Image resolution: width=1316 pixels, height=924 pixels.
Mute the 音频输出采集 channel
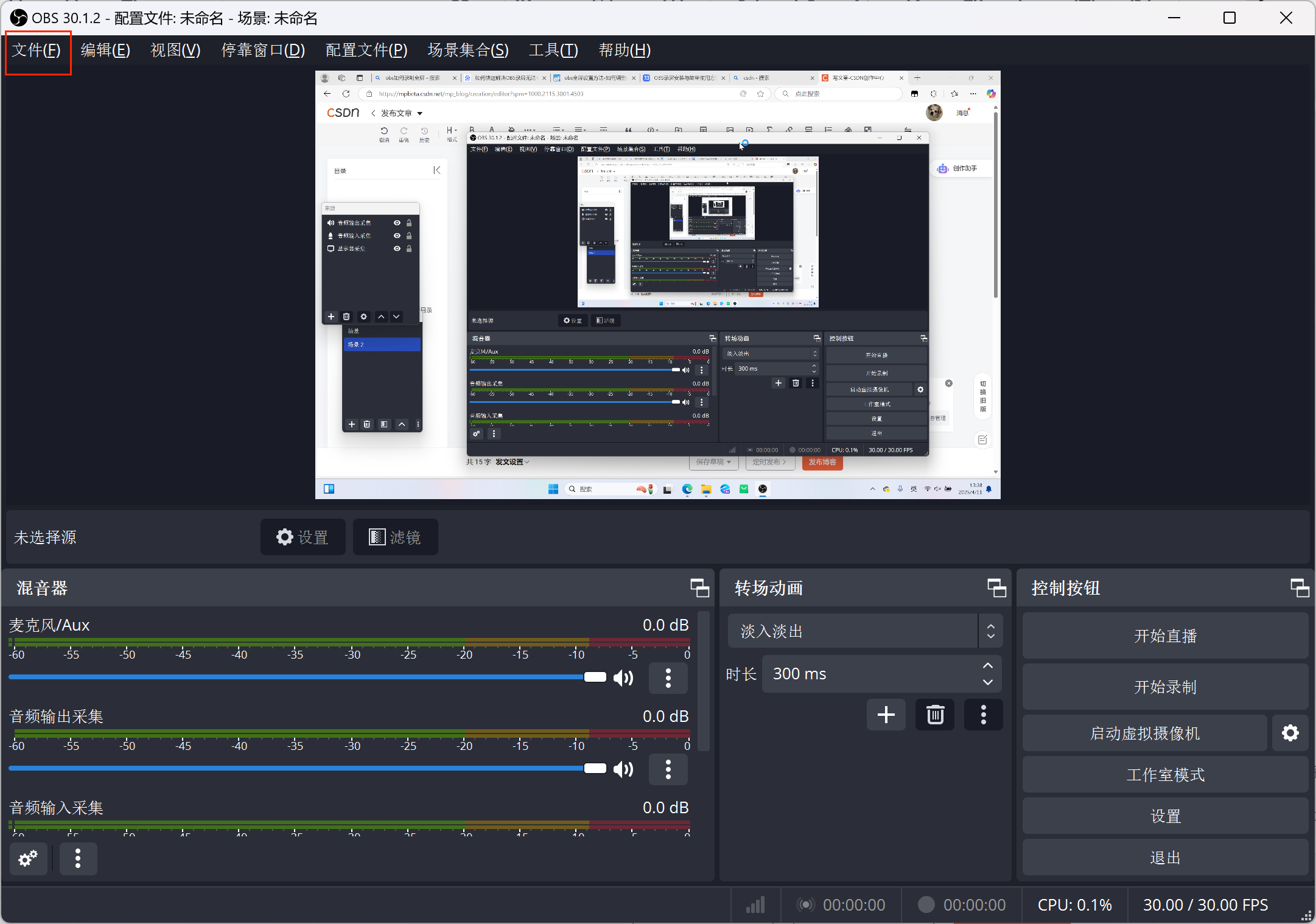[623, 769]
